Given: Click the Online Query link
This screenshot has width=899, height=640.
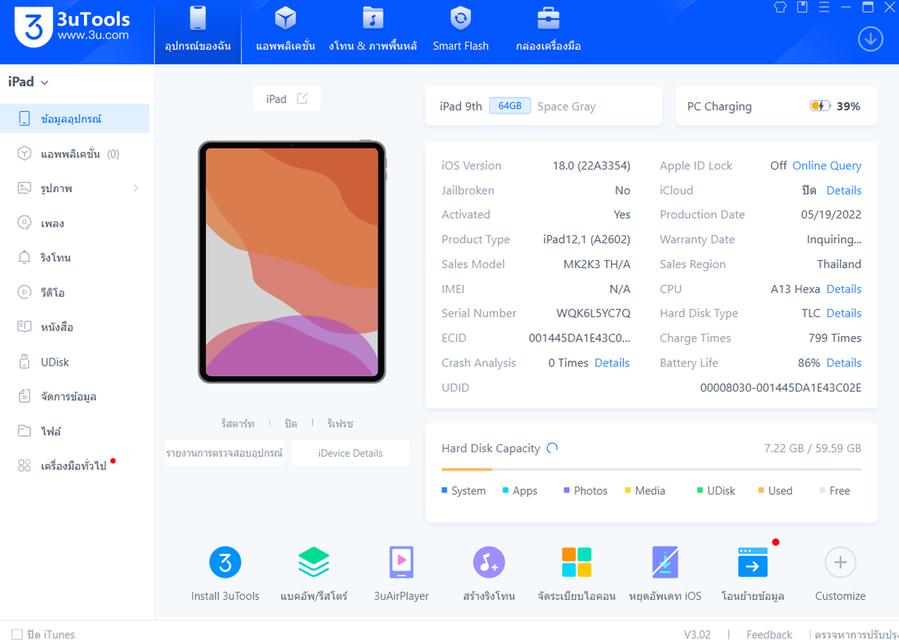Looking at the screenshot, I should tap(826, 166).
